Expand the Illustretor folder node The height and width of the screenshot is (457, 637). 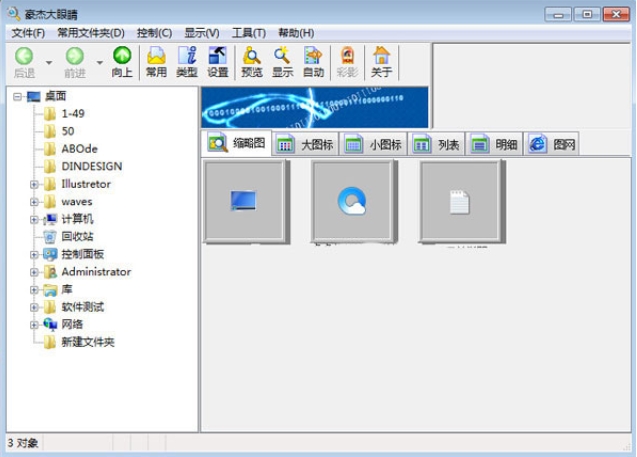click(34, 184)
